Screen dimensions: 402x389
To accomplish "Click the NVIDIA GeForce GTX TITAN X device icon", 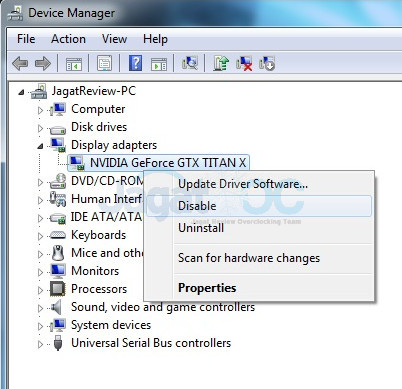I will coord(77,163).
